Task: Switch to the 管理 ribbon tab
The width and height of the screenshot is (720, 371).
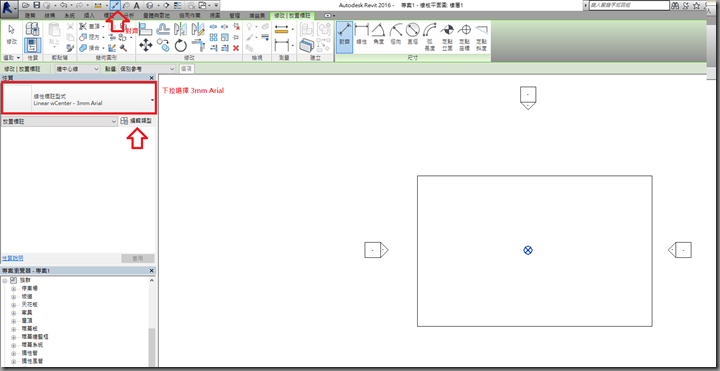Action: pyautogui.click(x=234, y=16)
